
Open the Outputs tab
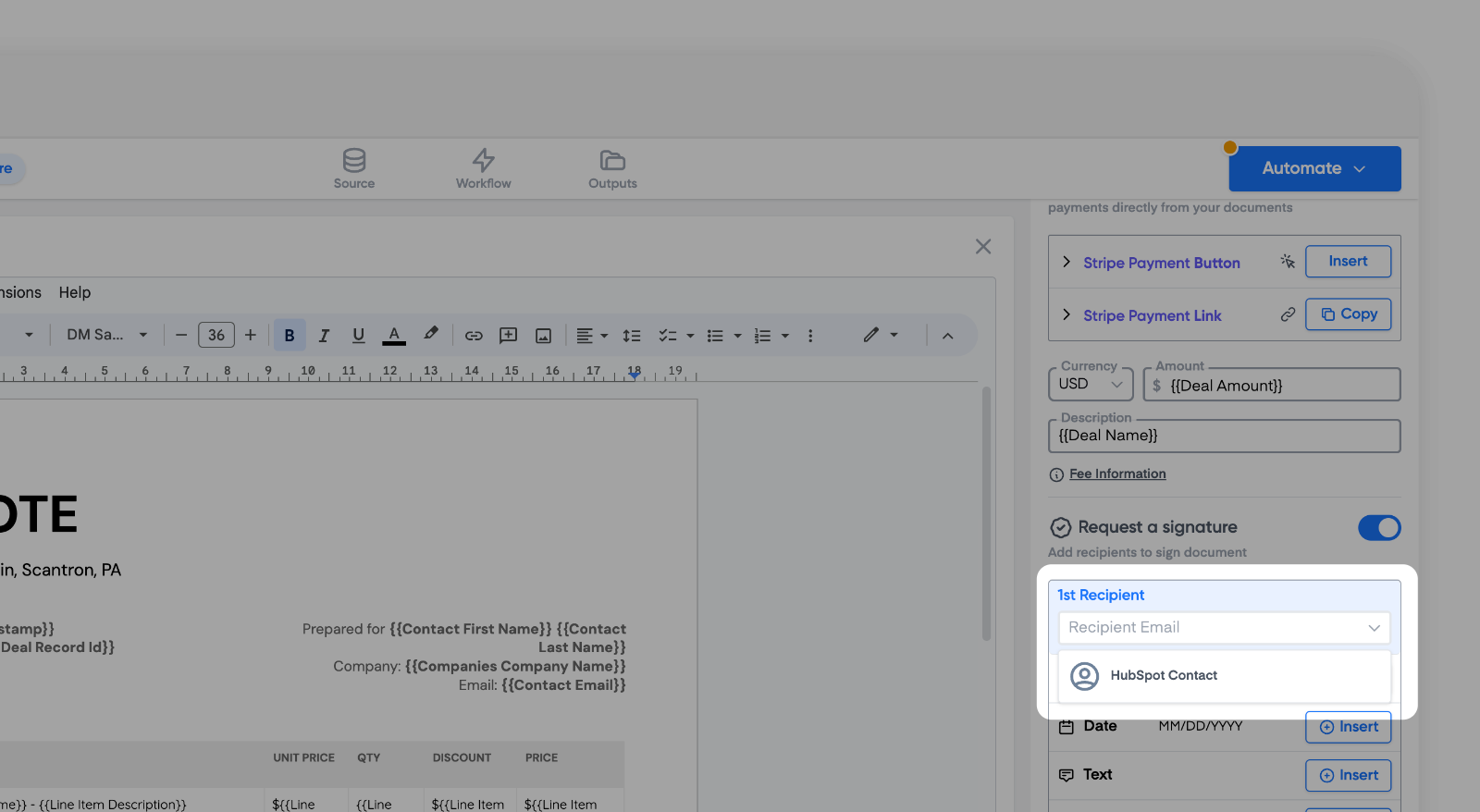[612, 168]
